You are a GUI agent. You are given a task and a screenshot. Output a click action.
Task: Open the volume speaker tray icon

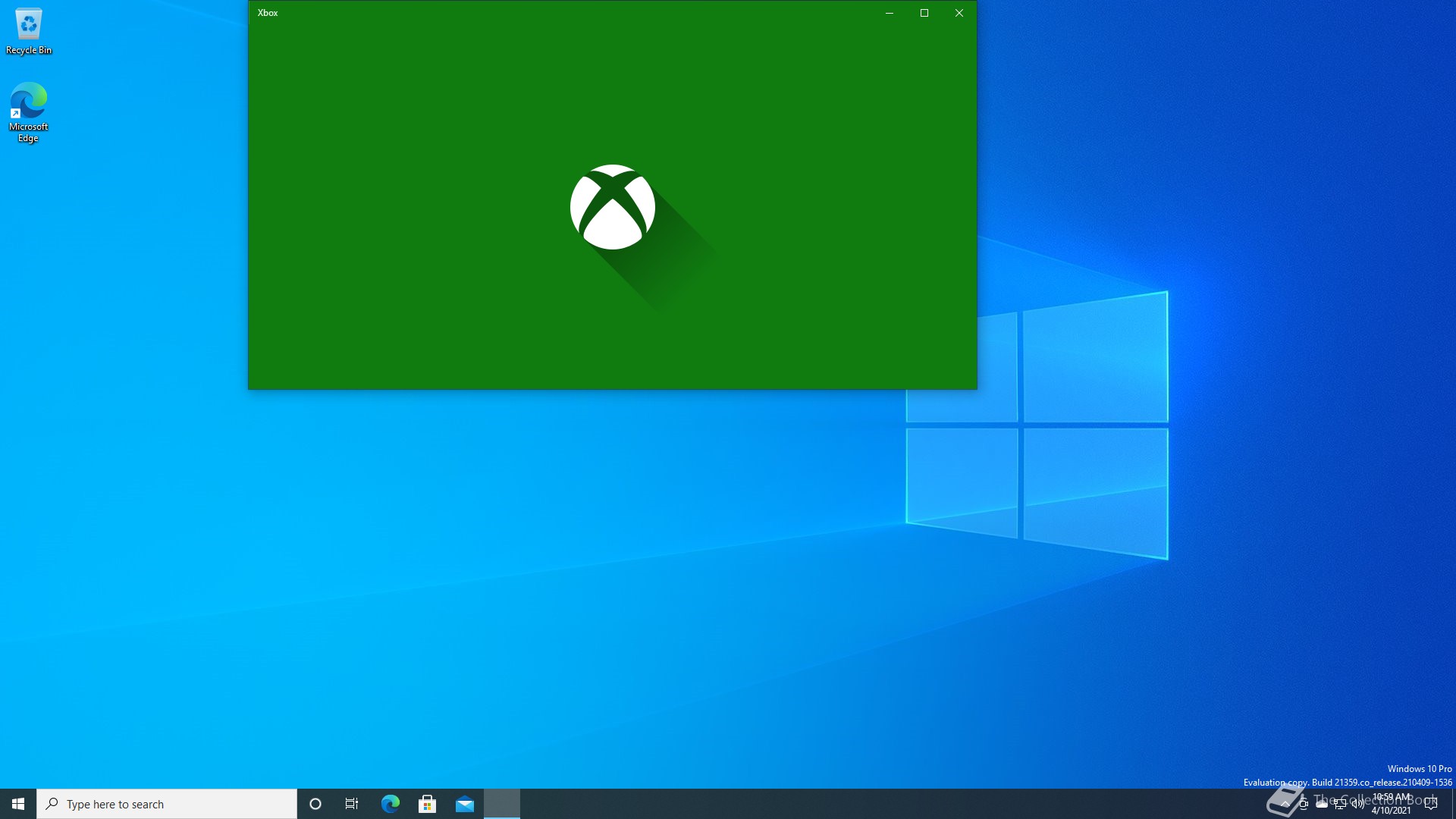[1358, 804]
